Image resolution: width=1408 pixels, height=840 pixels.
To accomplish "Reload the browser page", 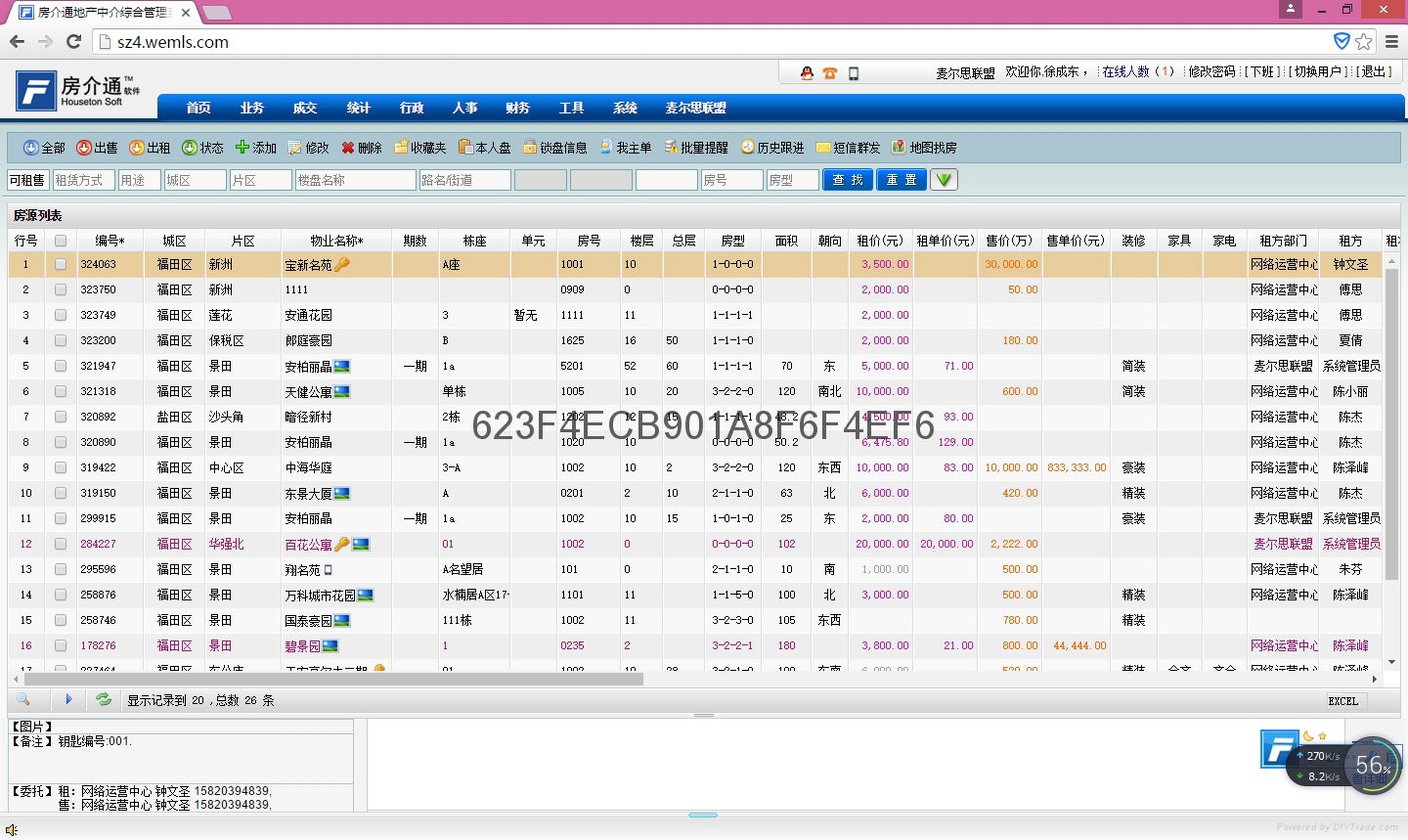I will tap(73, 41).
